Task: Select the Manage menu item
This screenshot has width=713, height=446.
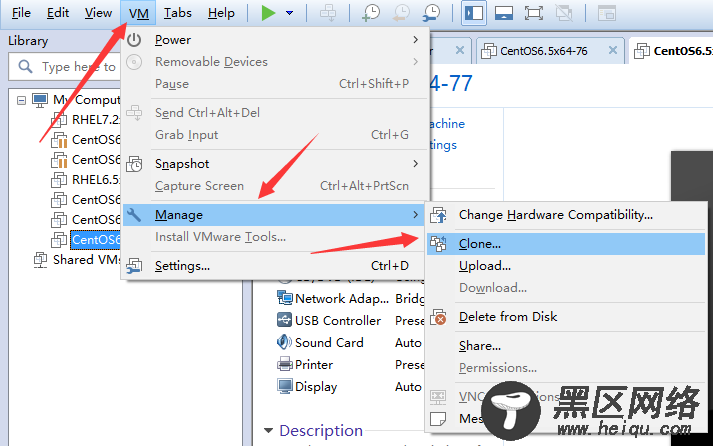Action: (276, 215)
